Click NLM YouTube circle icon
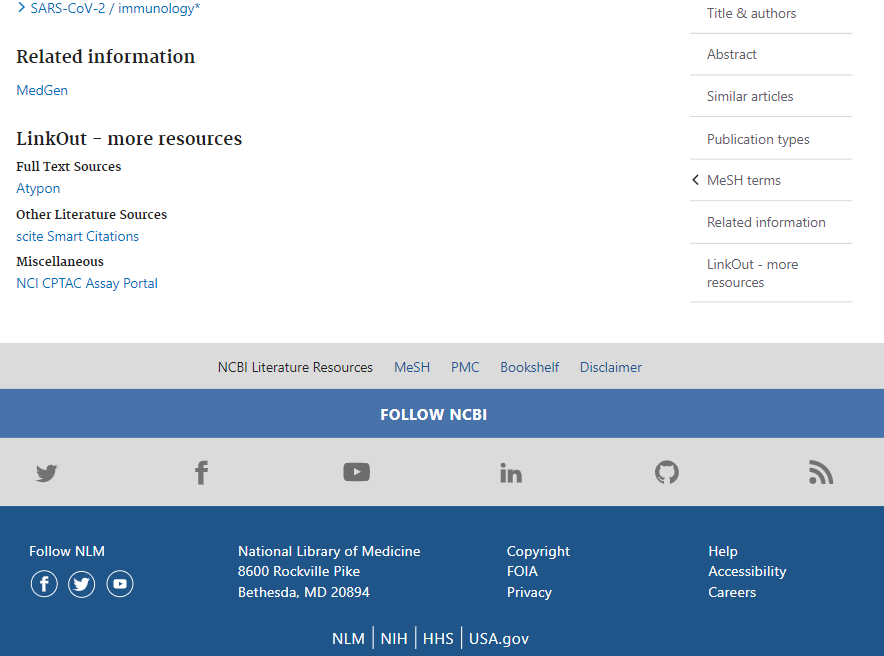The width and height of the screenshot is (884, 656). [120, 584]
